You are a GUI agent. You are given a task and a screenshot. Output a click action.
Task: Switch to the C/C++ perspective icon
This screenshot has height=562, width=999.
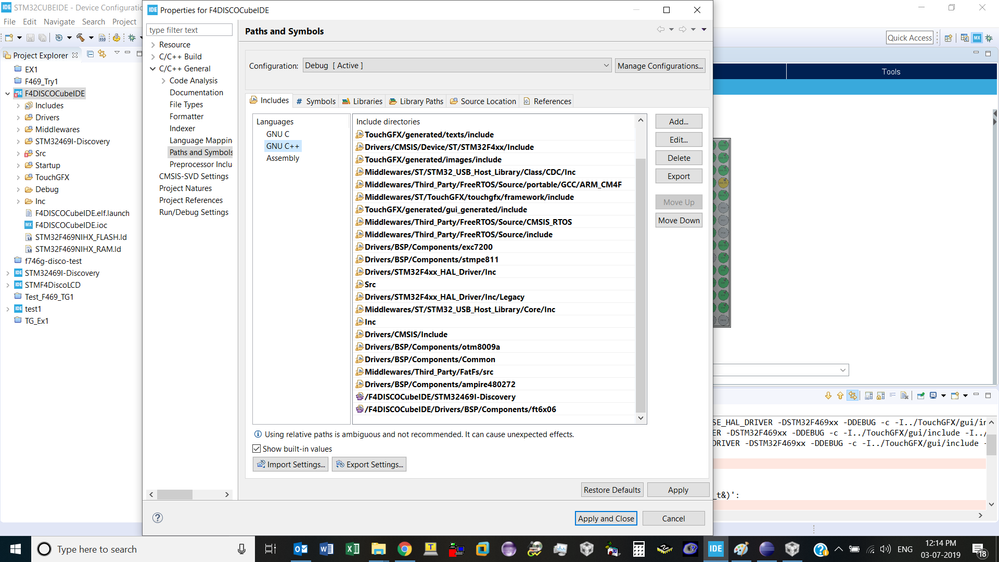pyautogui.click(x=965, y=38)
